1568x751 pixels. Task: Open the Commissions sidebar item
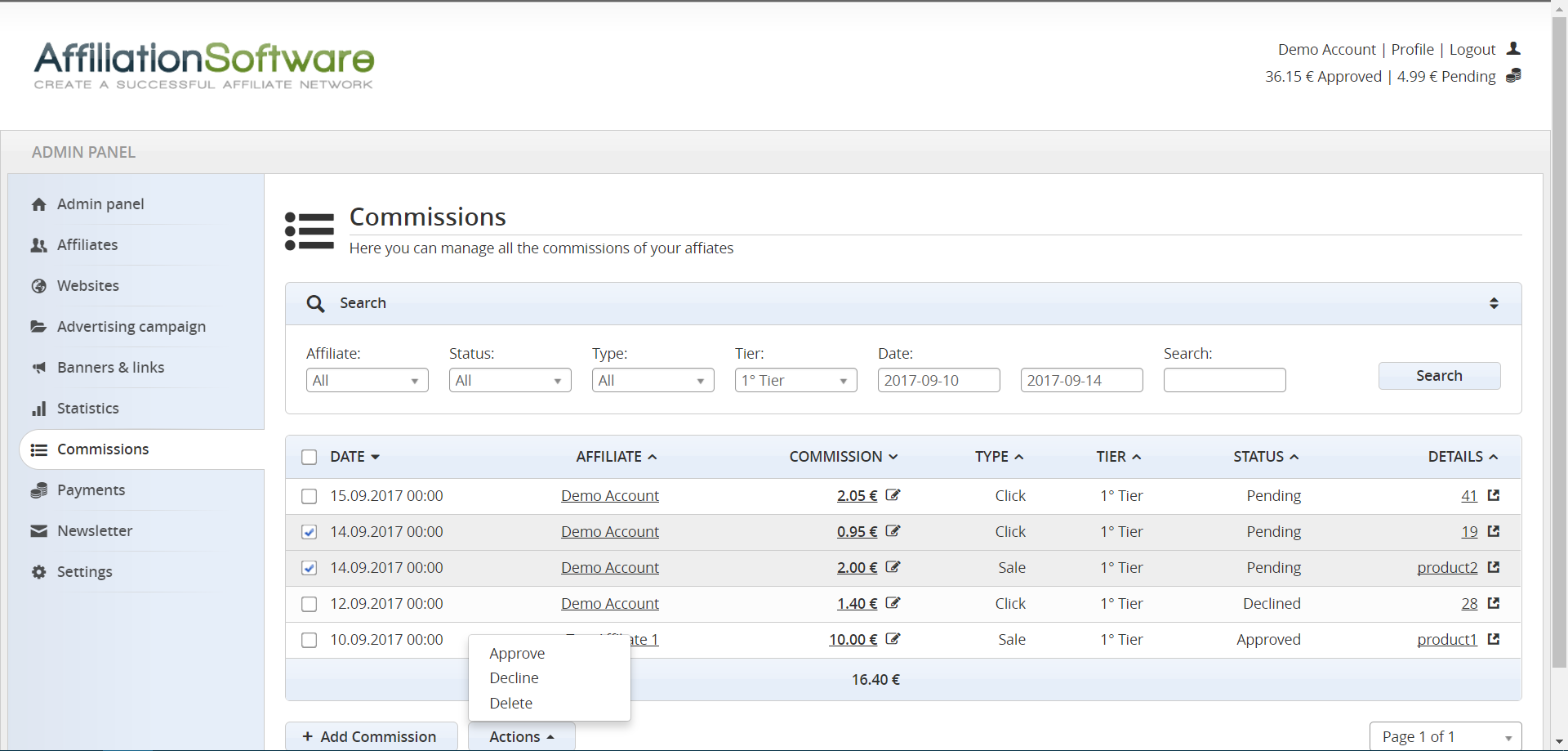tap(142, 449)
